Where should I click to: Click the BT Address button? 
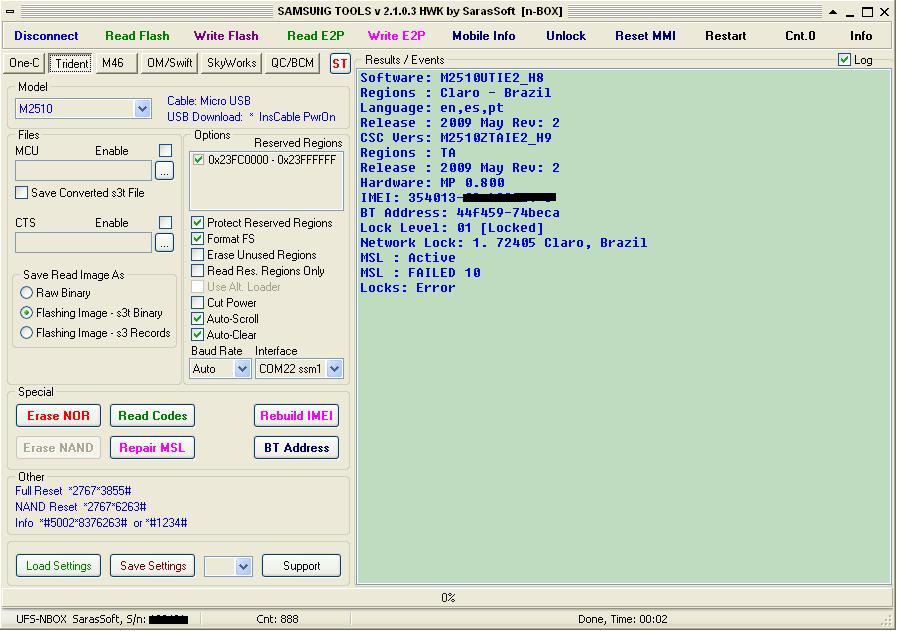pos(296,448)
